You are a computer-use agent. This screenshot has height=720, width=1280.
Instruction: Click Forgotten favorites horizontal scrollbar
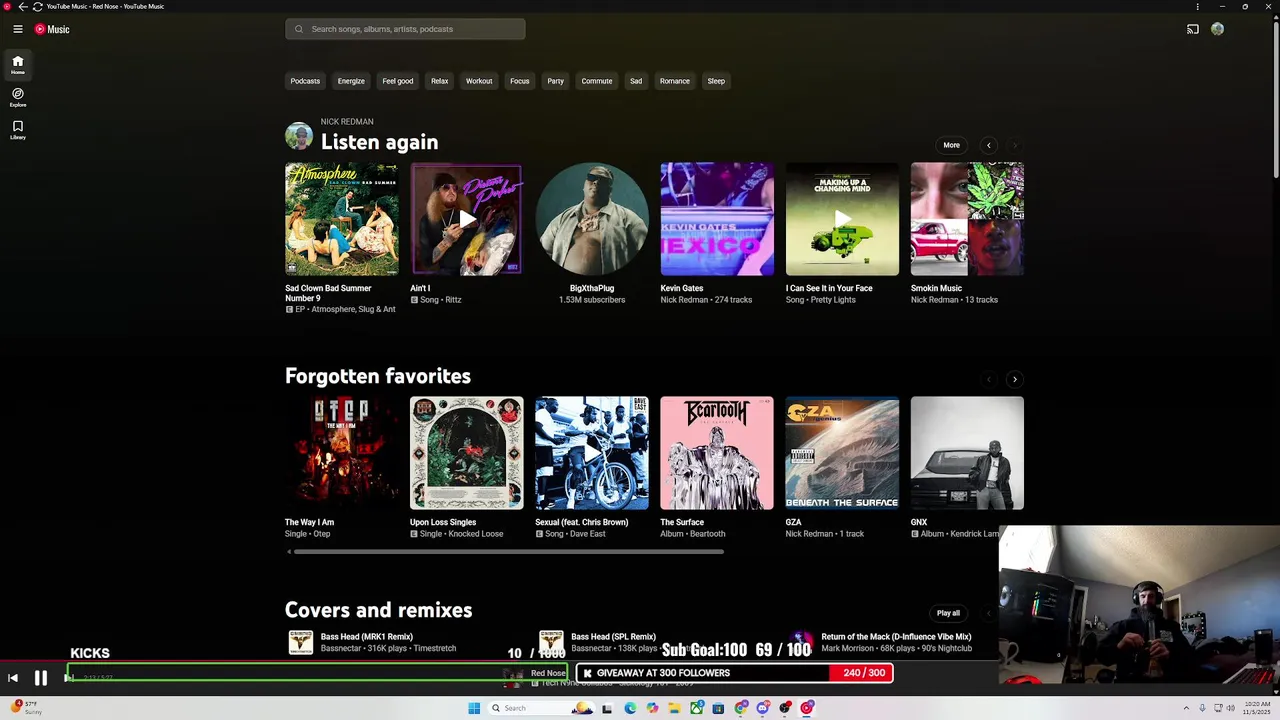click(508, 551)
